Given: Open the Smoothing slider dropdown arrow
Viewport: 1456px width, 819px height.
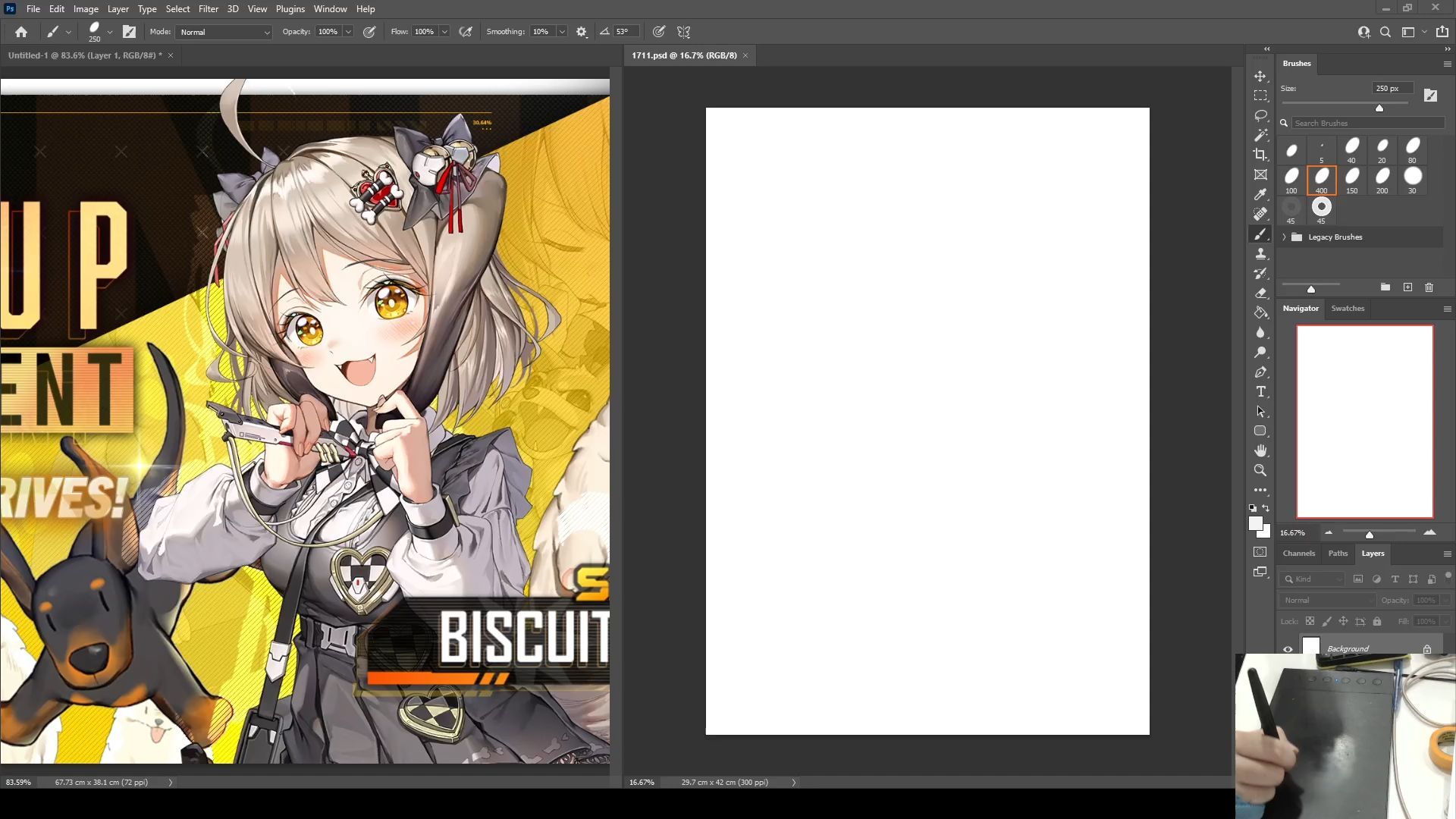Looking at the screenshot, I should pos(562,32).
